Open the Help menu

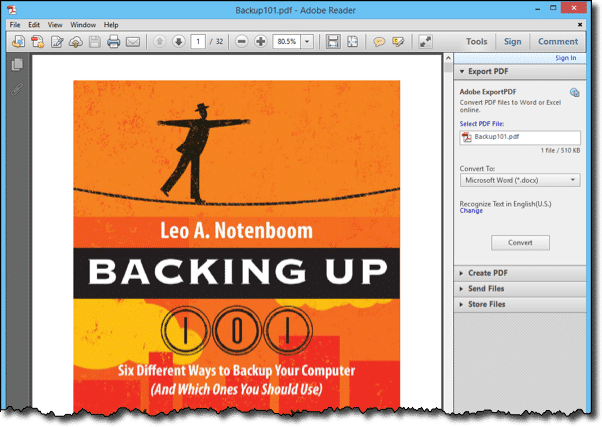pyautogui.click(x=111, y=25)
